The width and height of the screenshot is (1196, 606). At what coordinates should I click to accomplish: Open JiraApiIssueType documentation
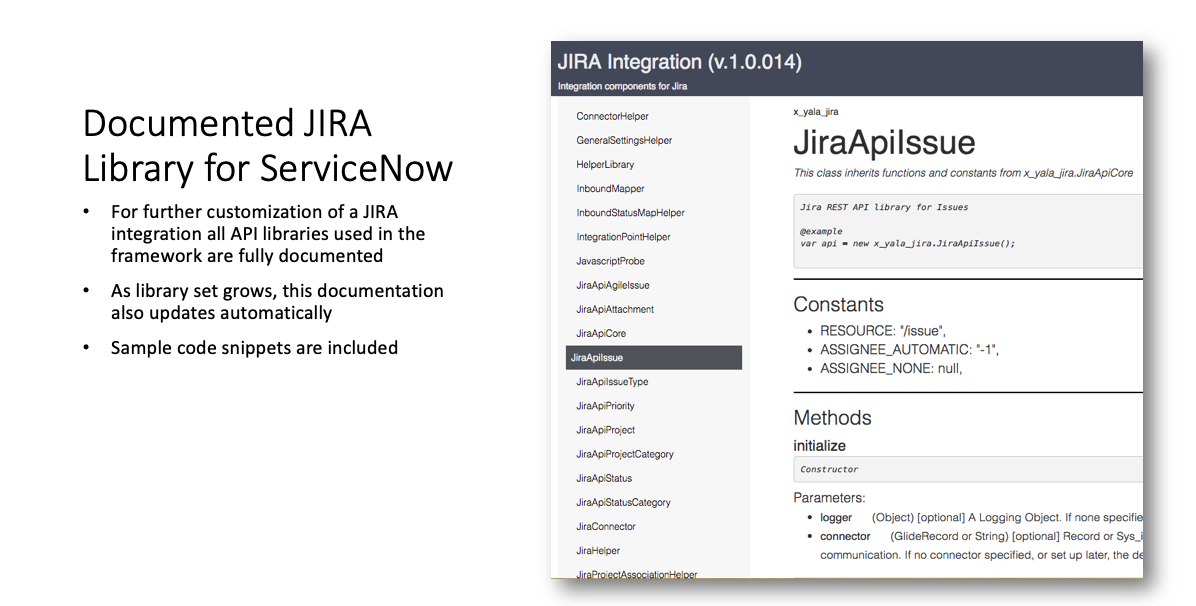pos(612,382)
